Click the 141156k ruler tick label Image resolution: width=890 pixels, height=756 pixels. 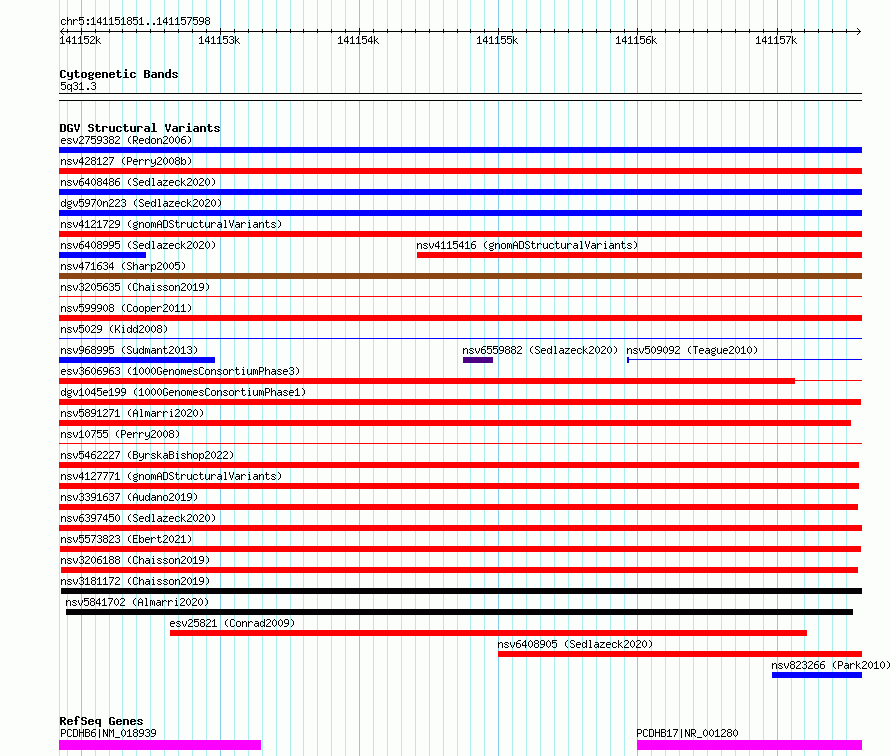pyautogui.click(x=636, y=40)
